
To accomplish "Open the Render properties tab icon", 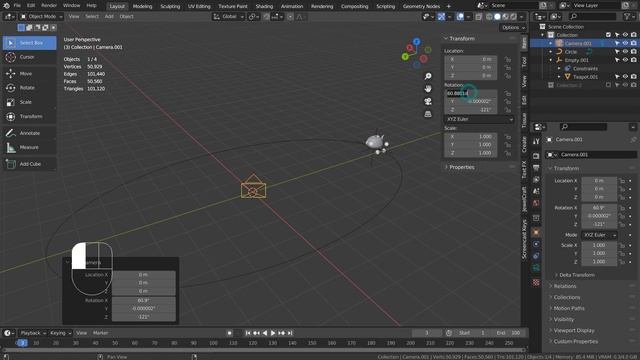I will click(536, 156).
